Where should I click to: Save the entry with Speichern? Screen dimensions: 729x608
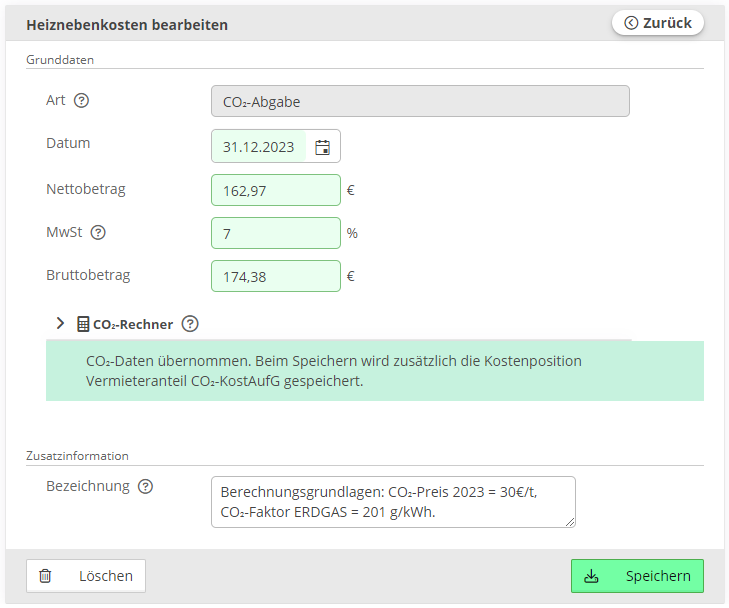pyautogui.click(x=637, y=576)
